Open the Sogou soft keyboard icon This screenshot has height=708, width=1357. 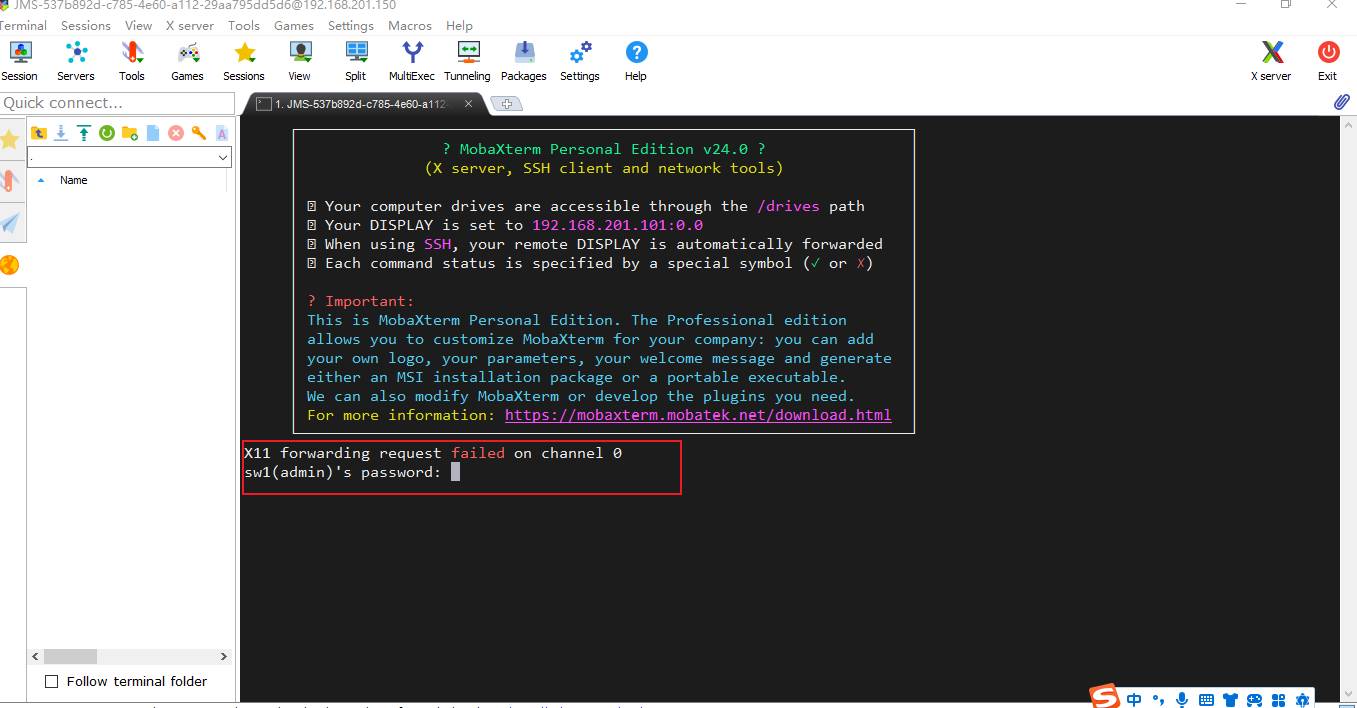[1206, 700]
